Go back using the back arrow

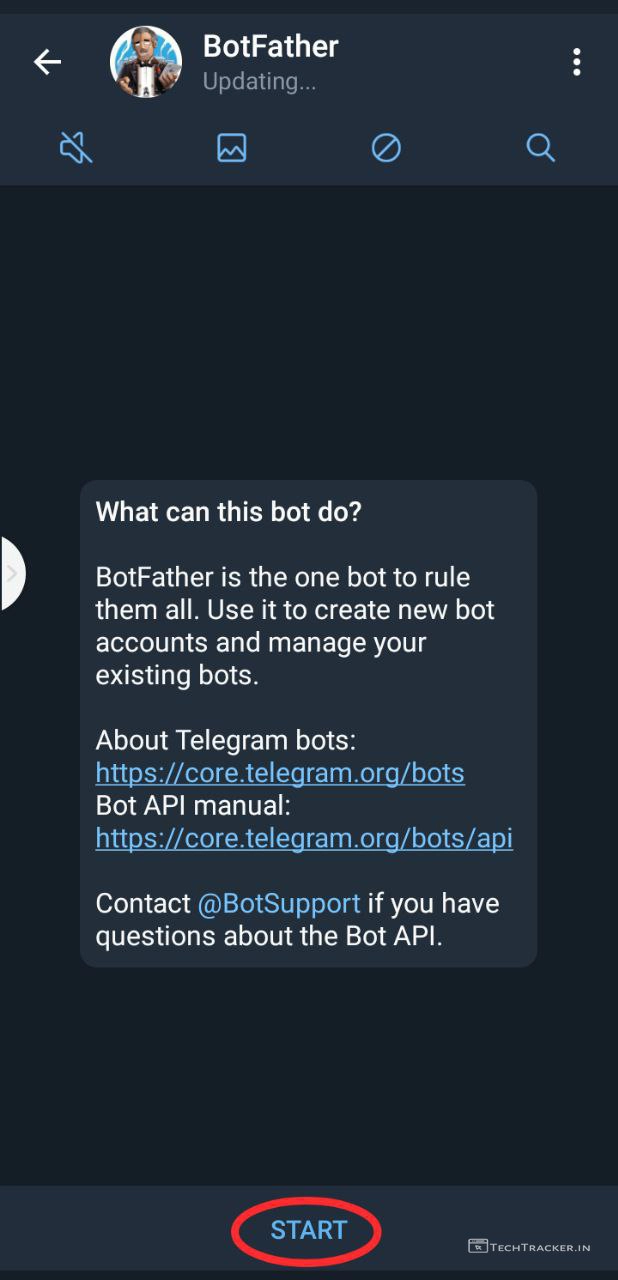[47, 62]
